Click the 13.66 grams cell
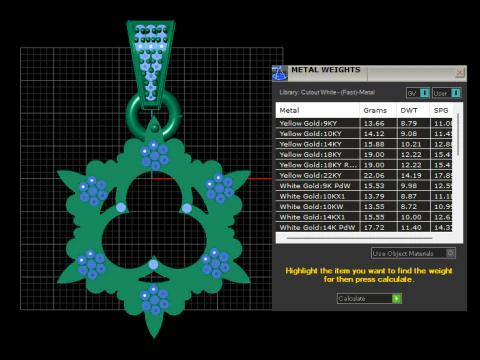 point(378,123)
